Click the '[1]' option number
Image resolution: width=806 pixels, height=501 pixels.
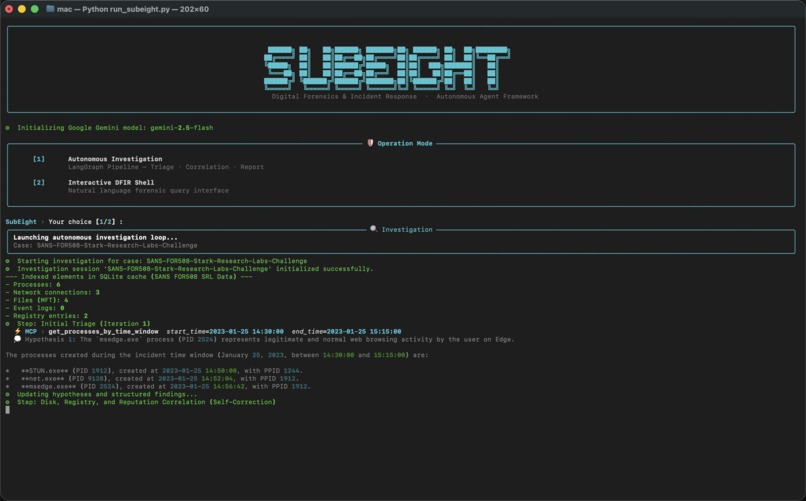pyautogui.click(x=39, y=159)
